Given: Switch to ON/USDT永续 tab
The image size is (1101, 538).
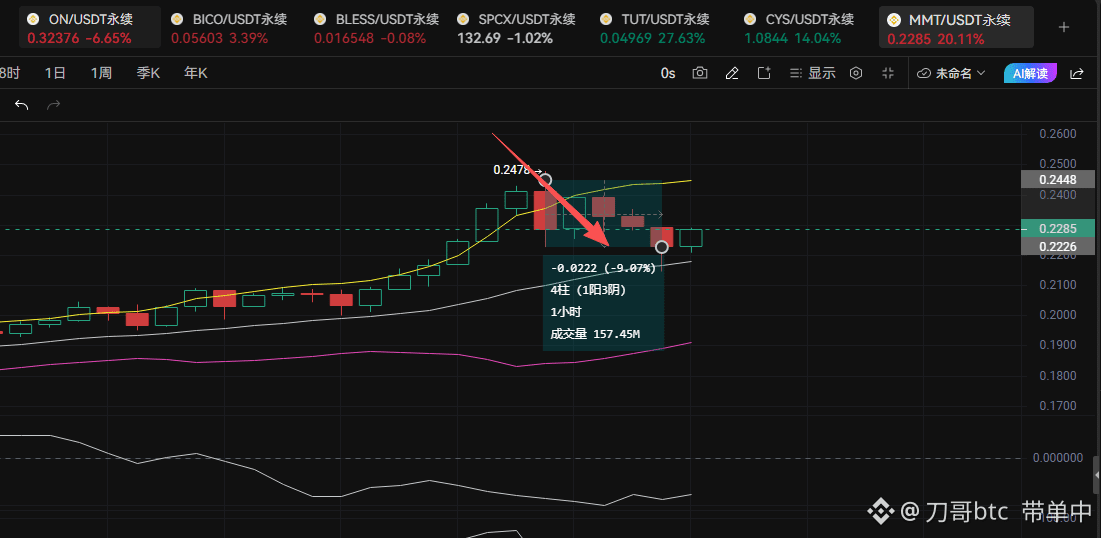Looking at the screenshot, I should coord(89,28).
